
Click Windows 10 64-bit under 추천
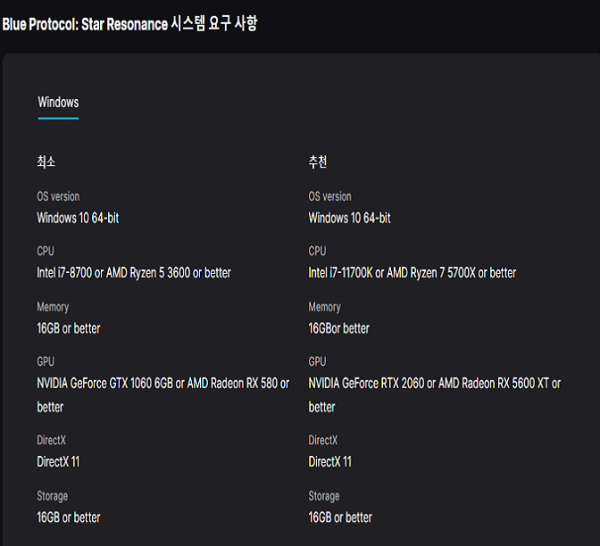coord(349,217)
